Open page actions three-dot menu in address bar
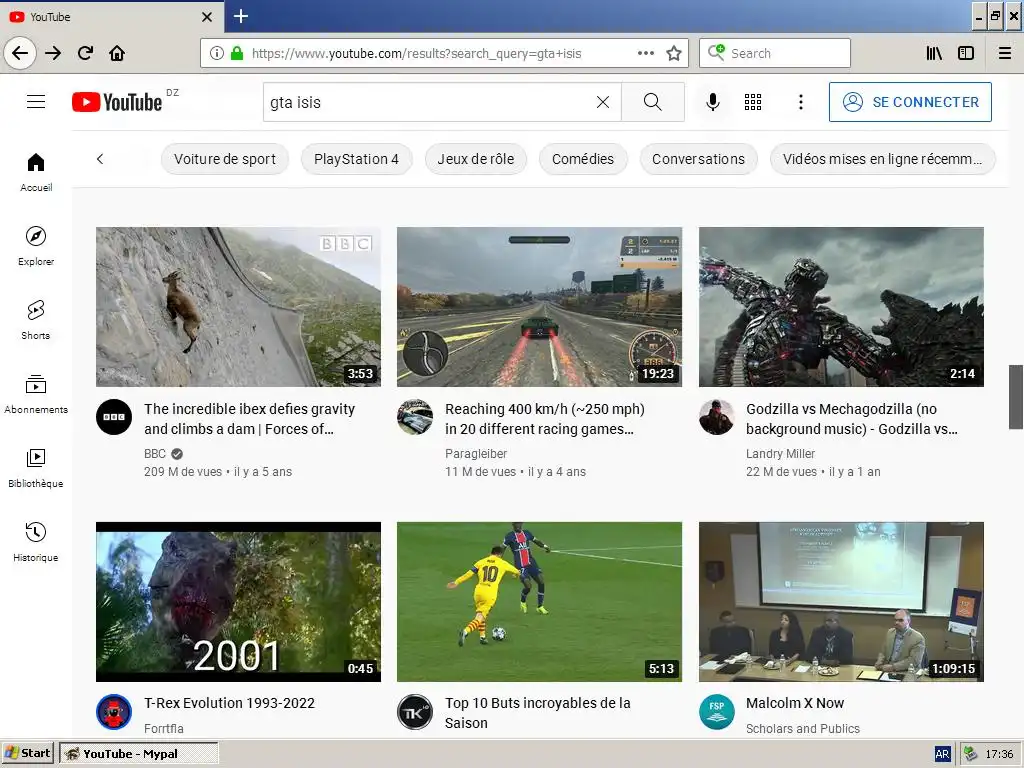This screenshot has height=768, width=1024. point(646,53)
